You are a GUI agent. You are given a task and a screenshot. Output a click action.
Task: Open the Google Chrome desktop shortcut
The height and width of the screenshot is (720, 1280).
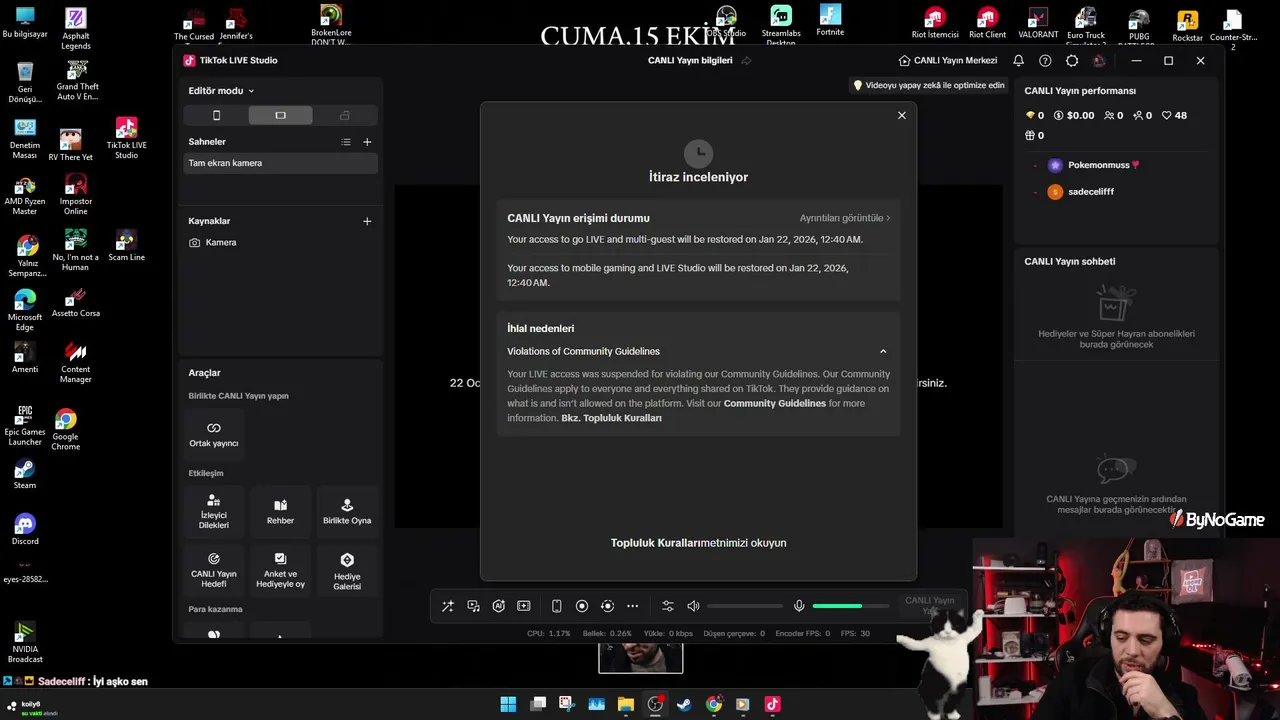point(65,430)
